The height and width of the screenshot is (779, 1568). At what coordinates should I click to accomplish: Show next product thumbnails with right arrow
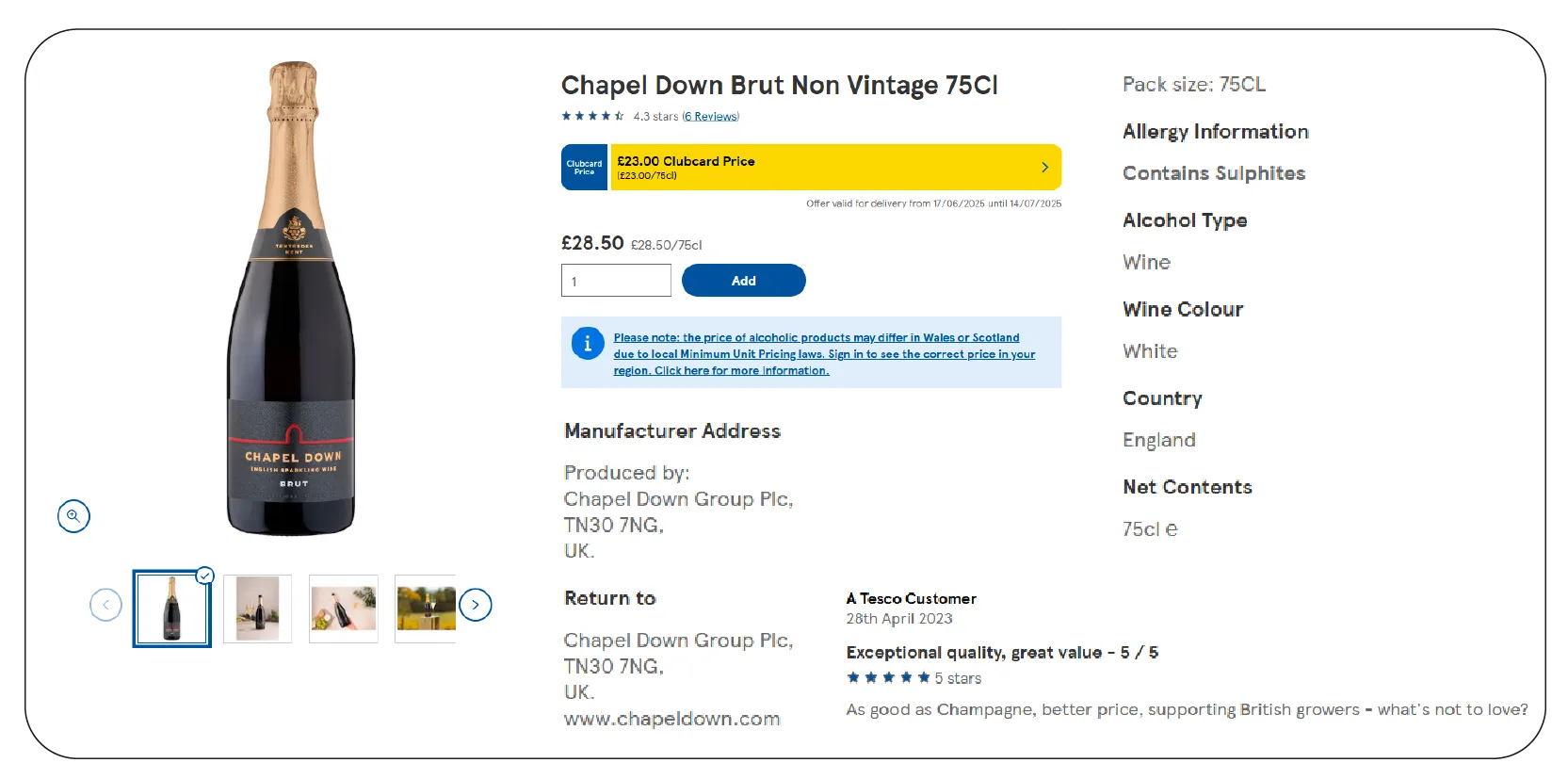pos(476,605)
